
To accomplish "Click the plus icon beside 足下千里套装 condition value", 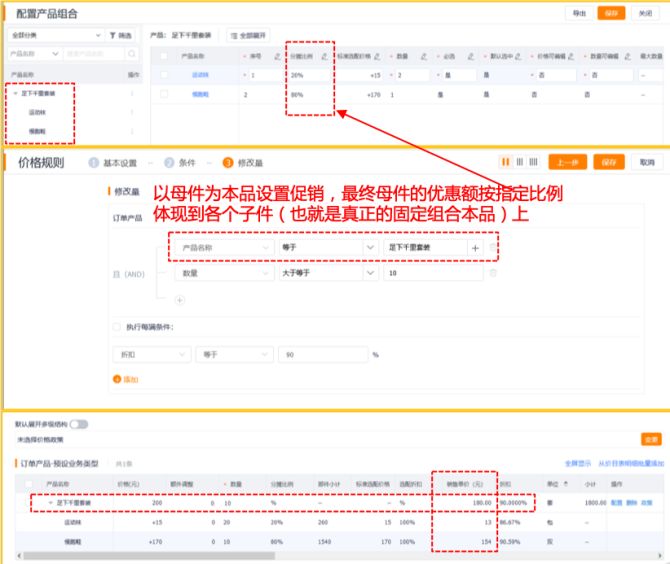I will pos(475,247).
